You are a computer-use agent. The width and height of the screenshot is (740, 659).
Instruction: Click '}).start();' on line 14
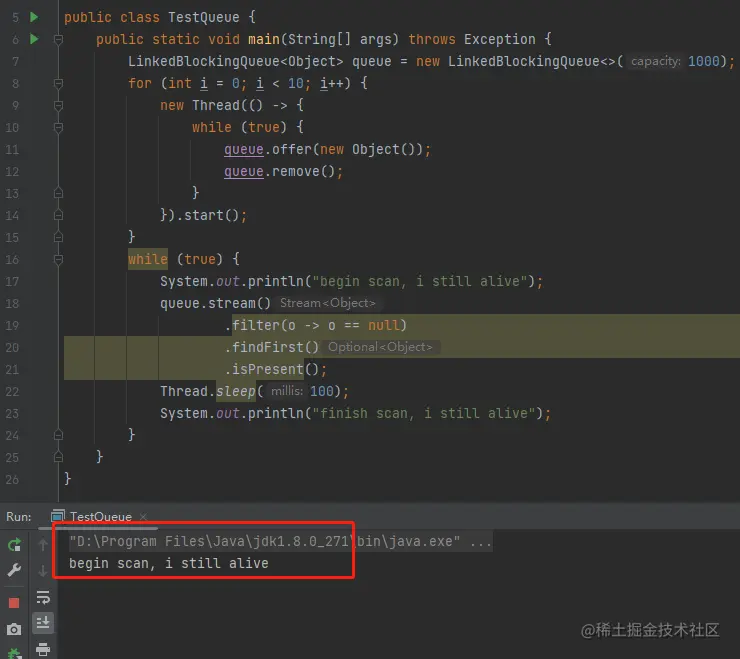(x=203, y=215)
